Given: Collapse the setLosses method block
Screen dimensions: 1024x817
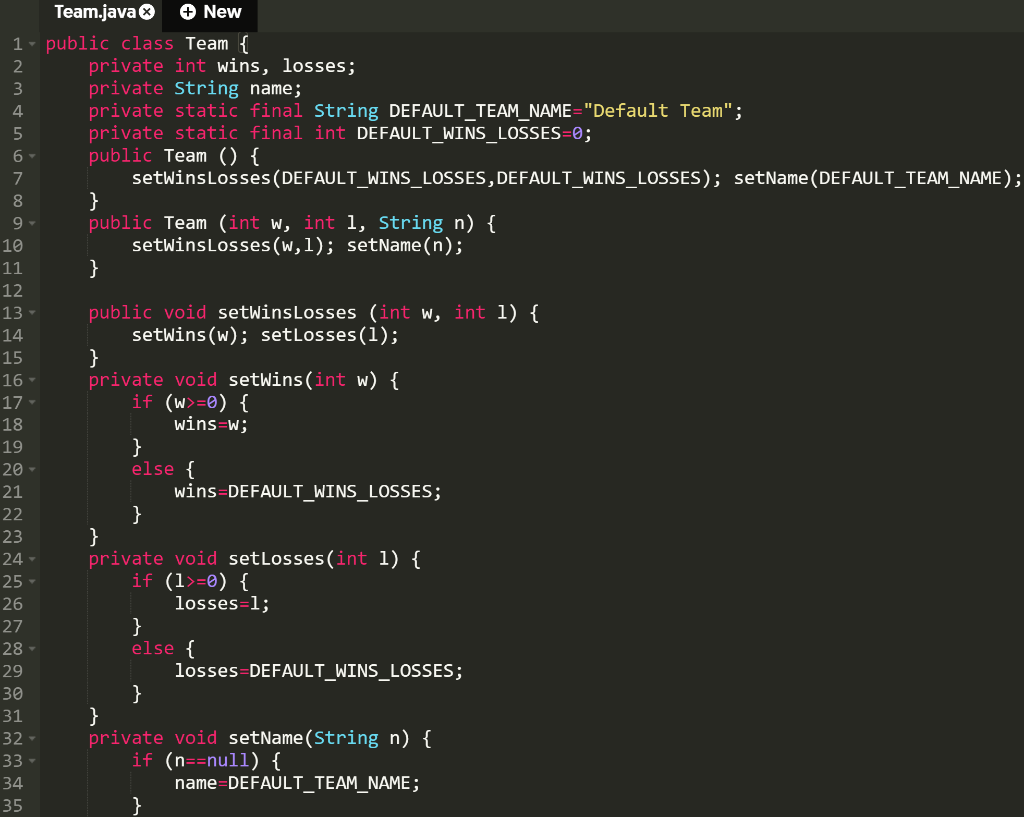Looking at the screenshot, I should [x=32, y=558].
